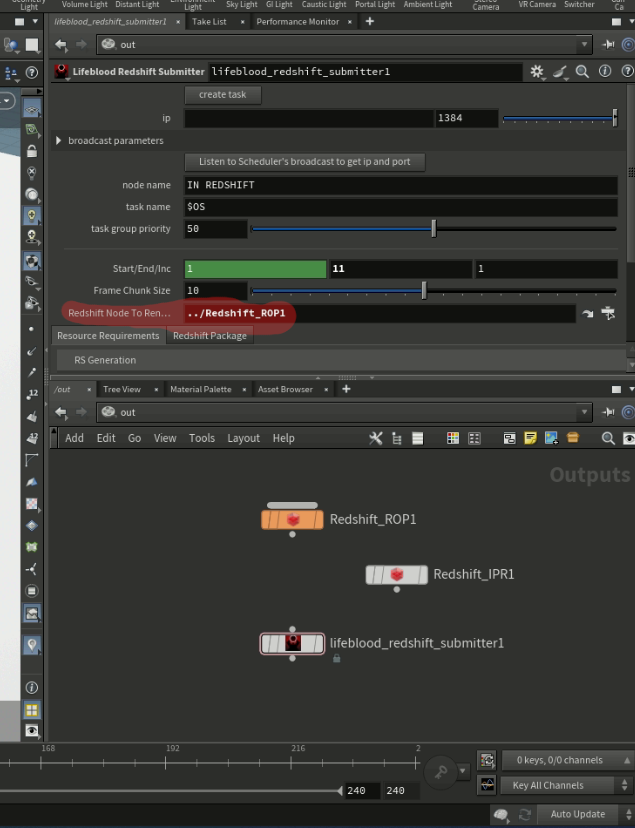
Task: Click the parameter search magnifier icon
Action: click(582, 71)
